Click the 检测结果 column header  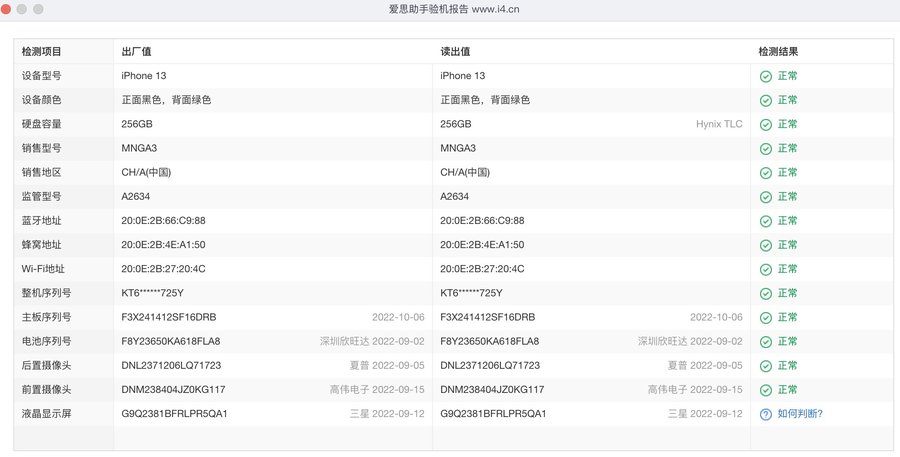point(778,51)
